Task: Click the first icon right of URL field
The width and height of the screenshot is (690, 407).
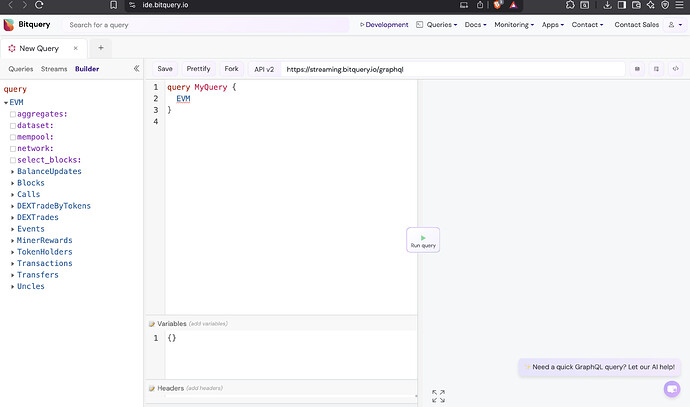Action: [x=637, y=69]
